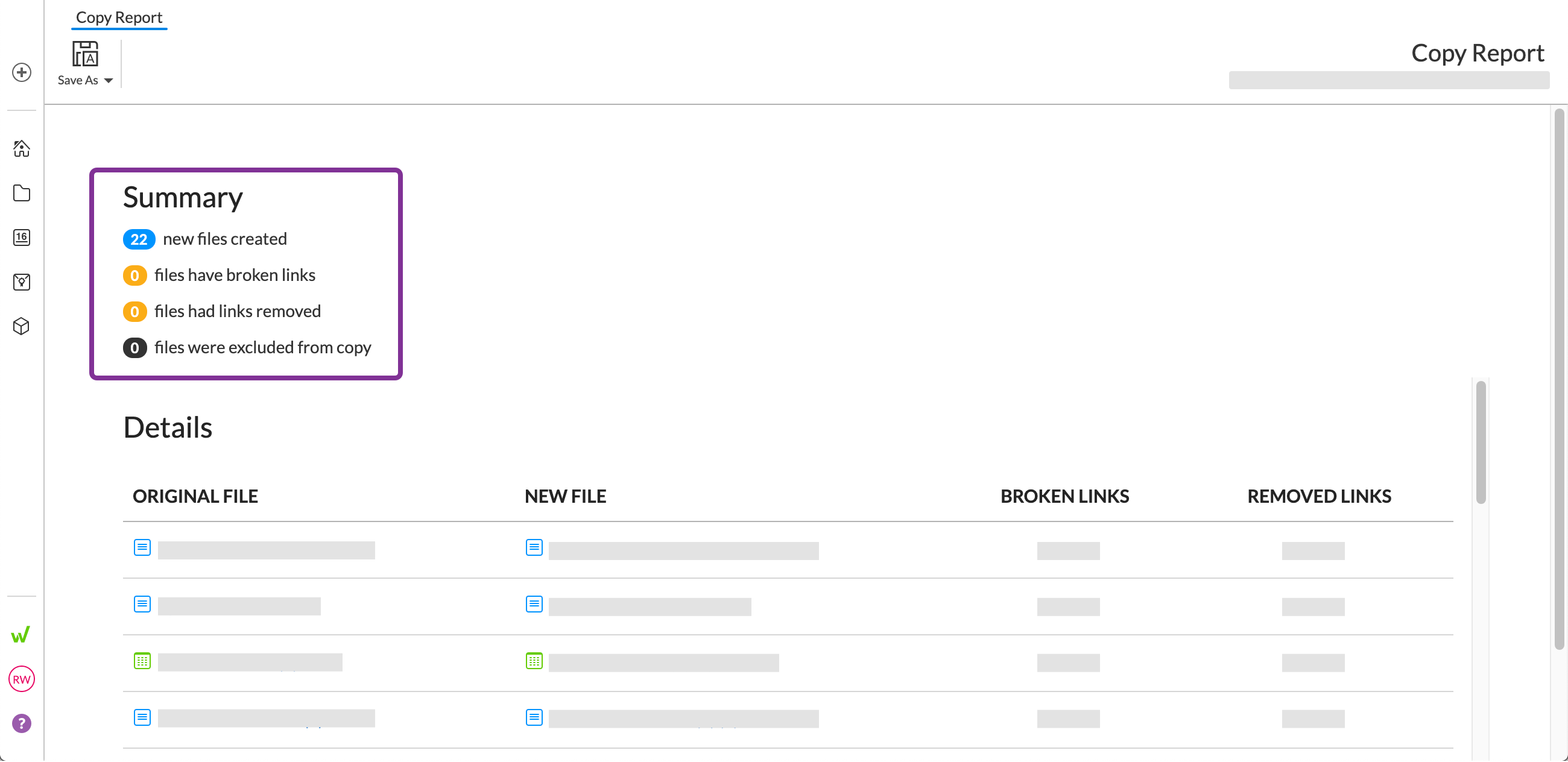Click first original file document icon
The image size is (1568, 762).
tap(142, 548)
